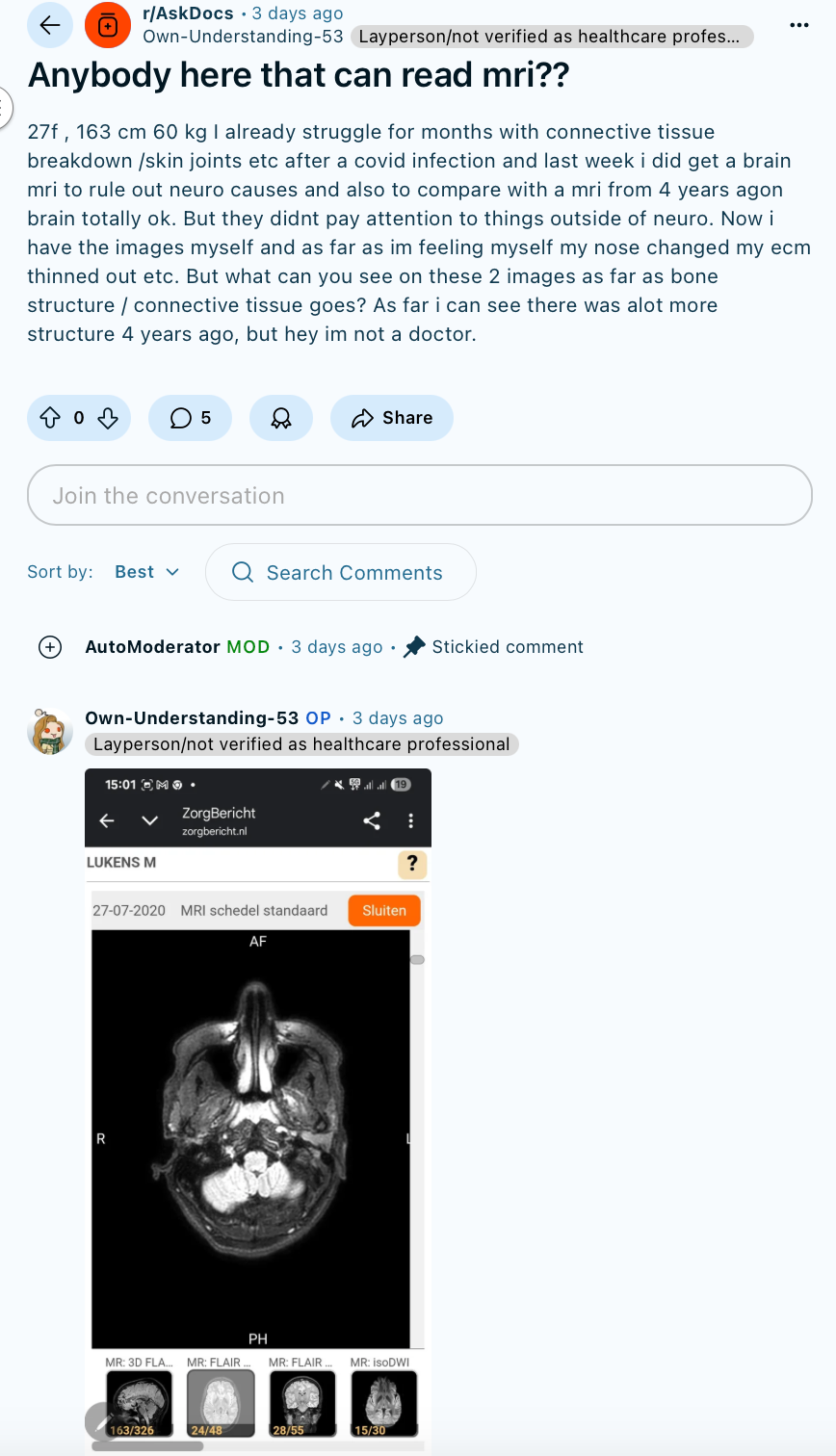The image size is (836, 1456).
Task: Click OP's avatar beside the comment
Action: 50,732
